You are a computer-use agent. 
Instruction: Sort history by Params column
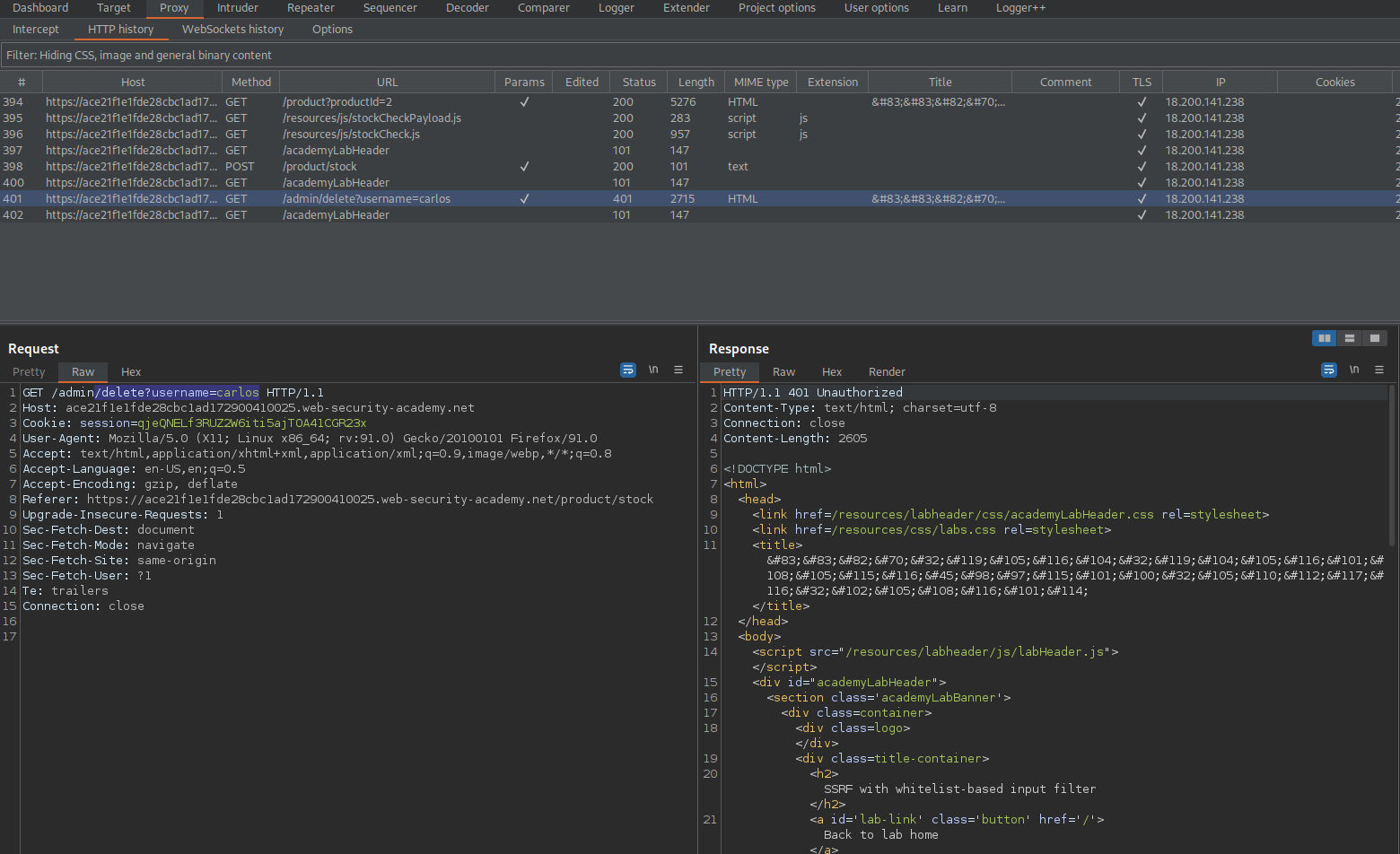[524, 82]
